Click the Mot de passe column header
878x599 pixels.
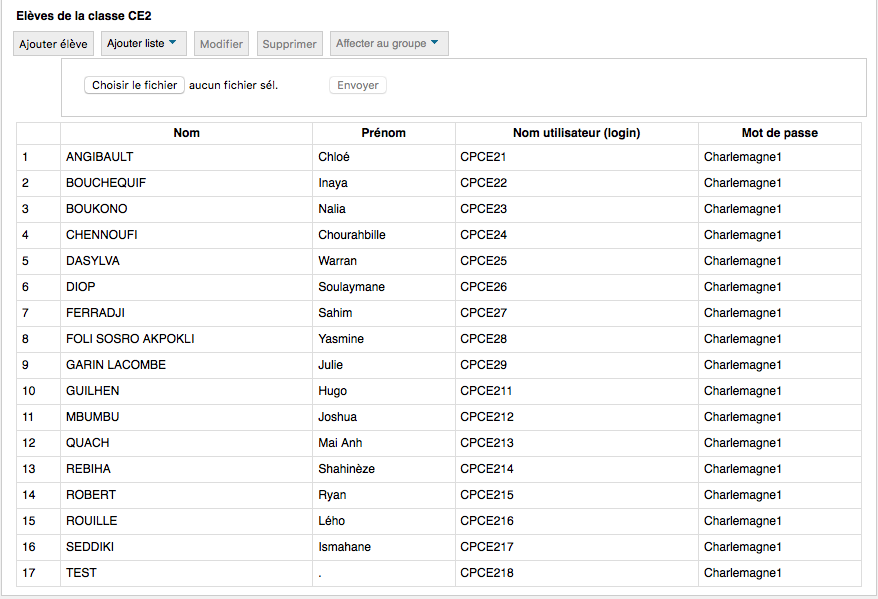779,133
